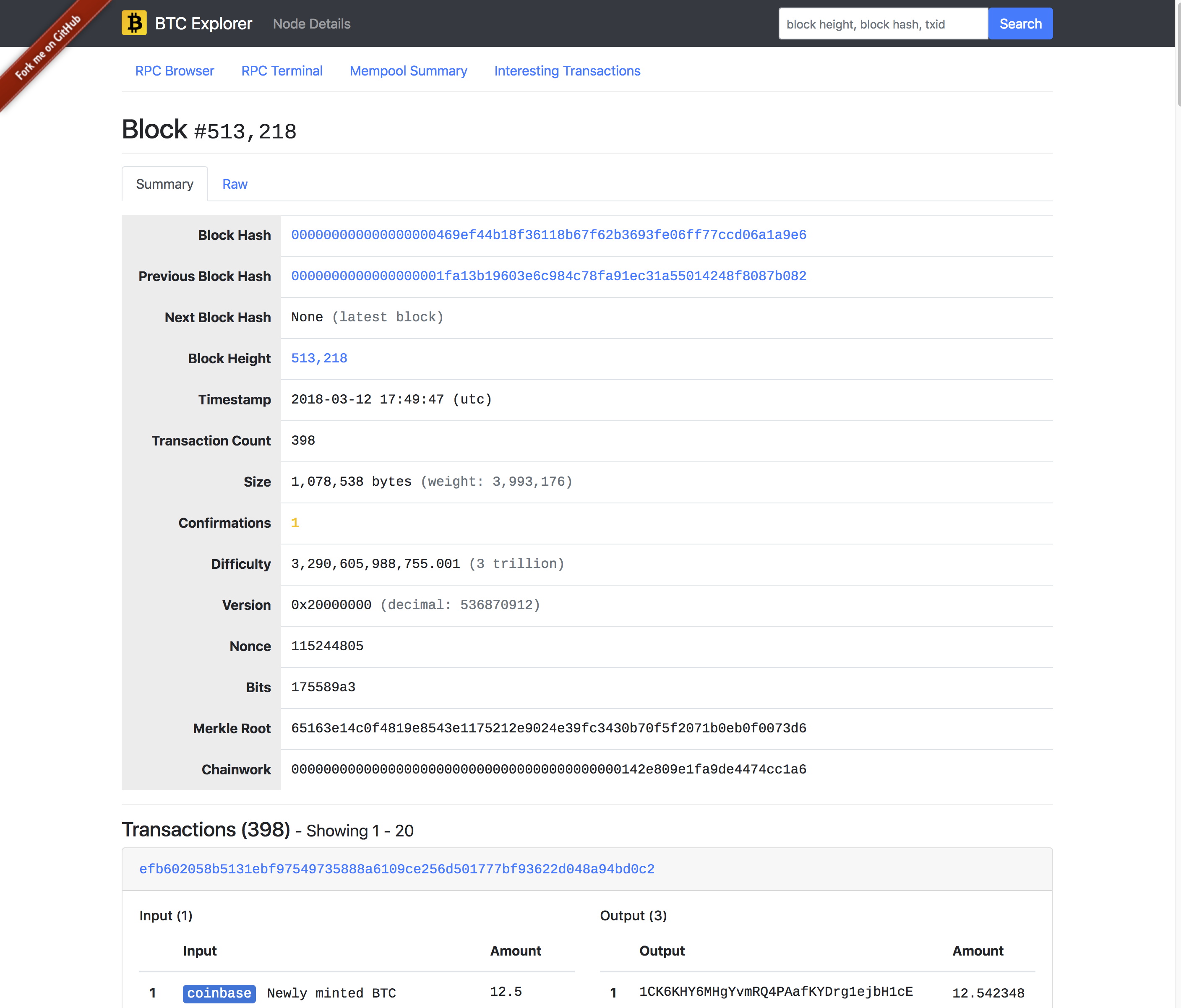Follow the Previous Block Hash link

click(548, 276)
